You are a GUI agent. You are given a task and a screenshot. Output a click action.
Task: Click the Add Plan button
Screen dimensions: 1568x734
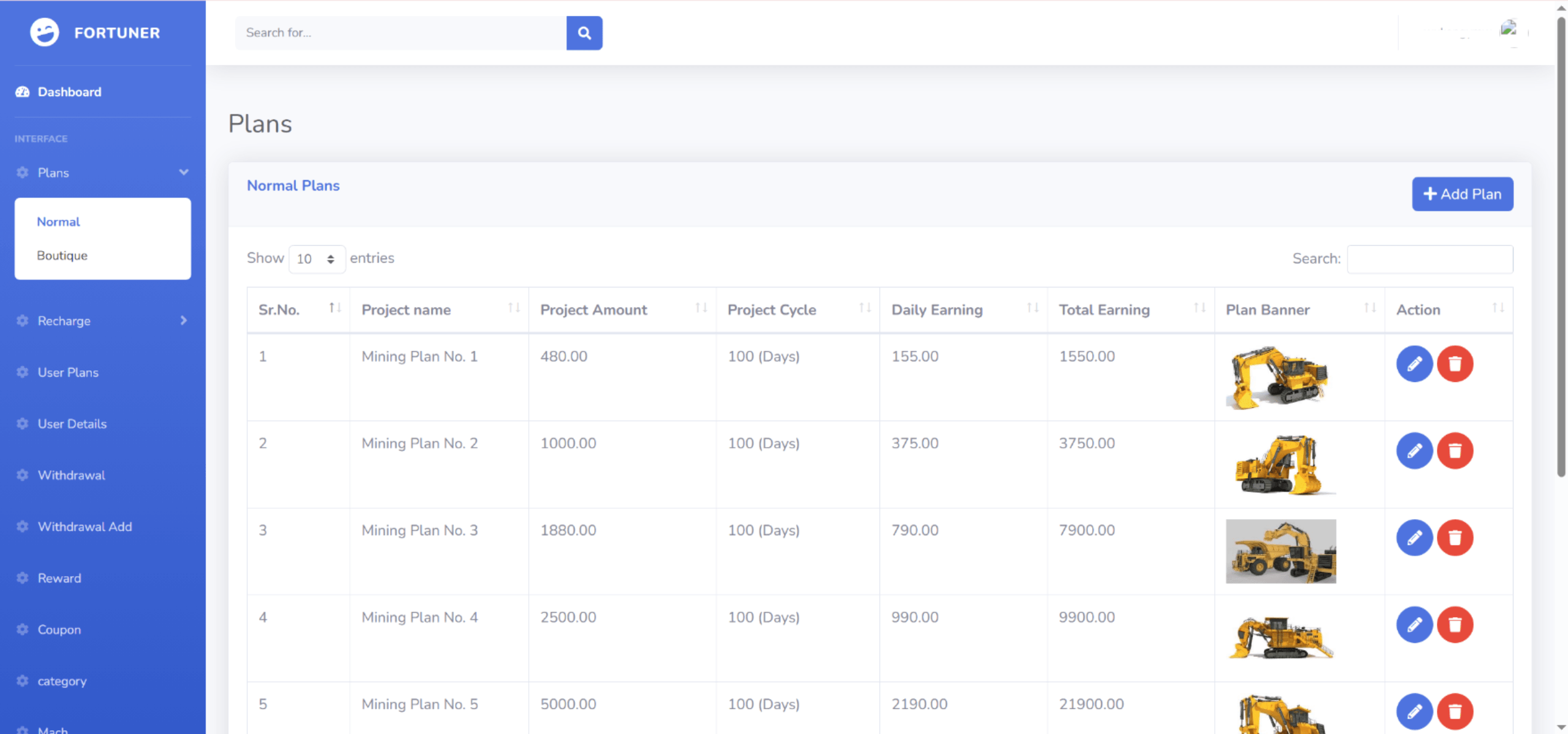pyautogui.click(x=1462, y=194)
